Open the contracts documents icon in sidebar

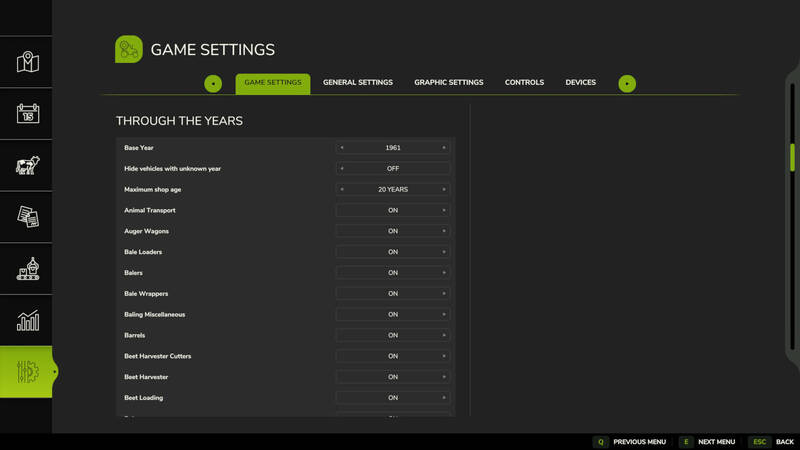[28, 217]
